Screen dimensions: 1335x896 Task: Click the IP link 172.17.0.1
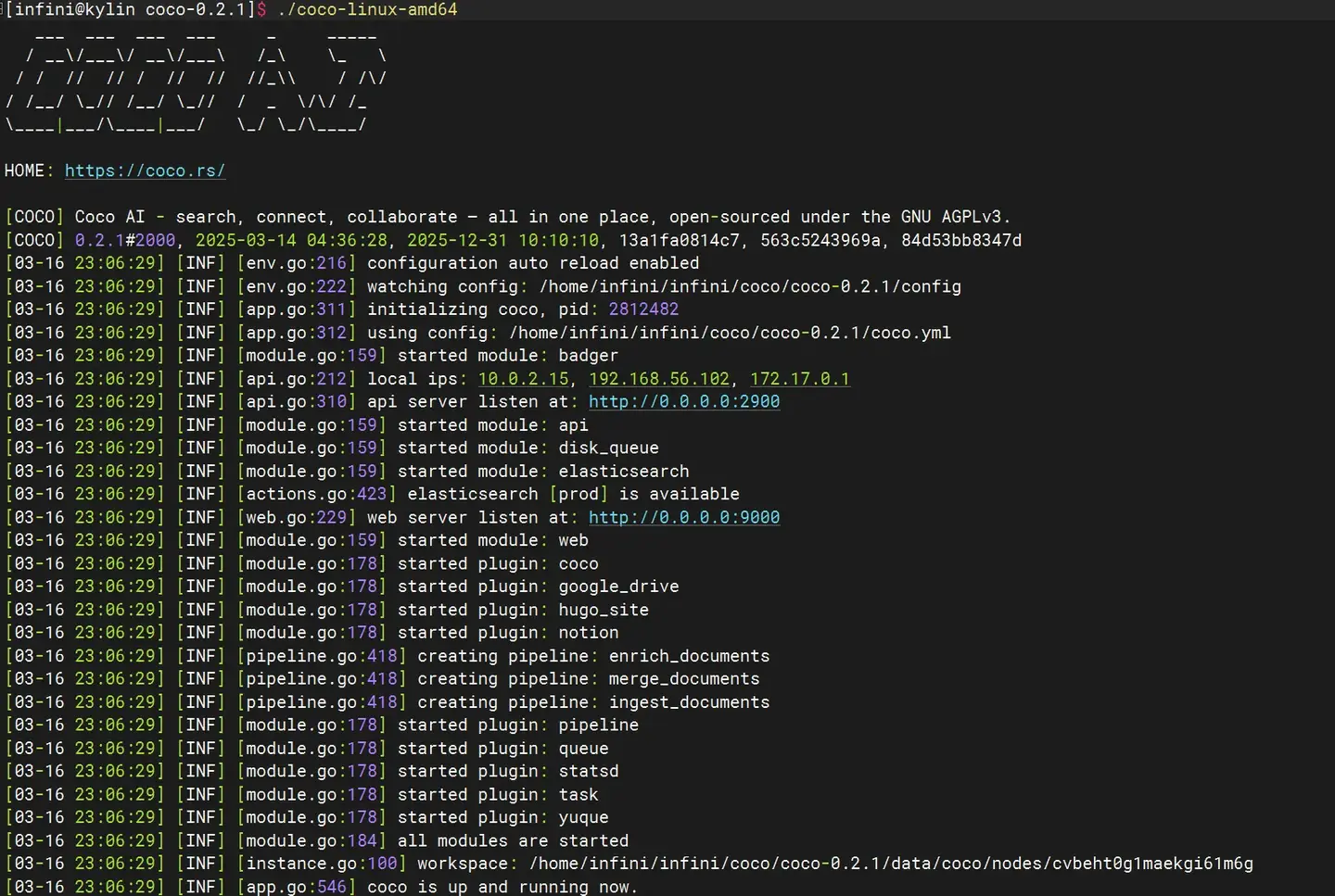click(799, 378)
